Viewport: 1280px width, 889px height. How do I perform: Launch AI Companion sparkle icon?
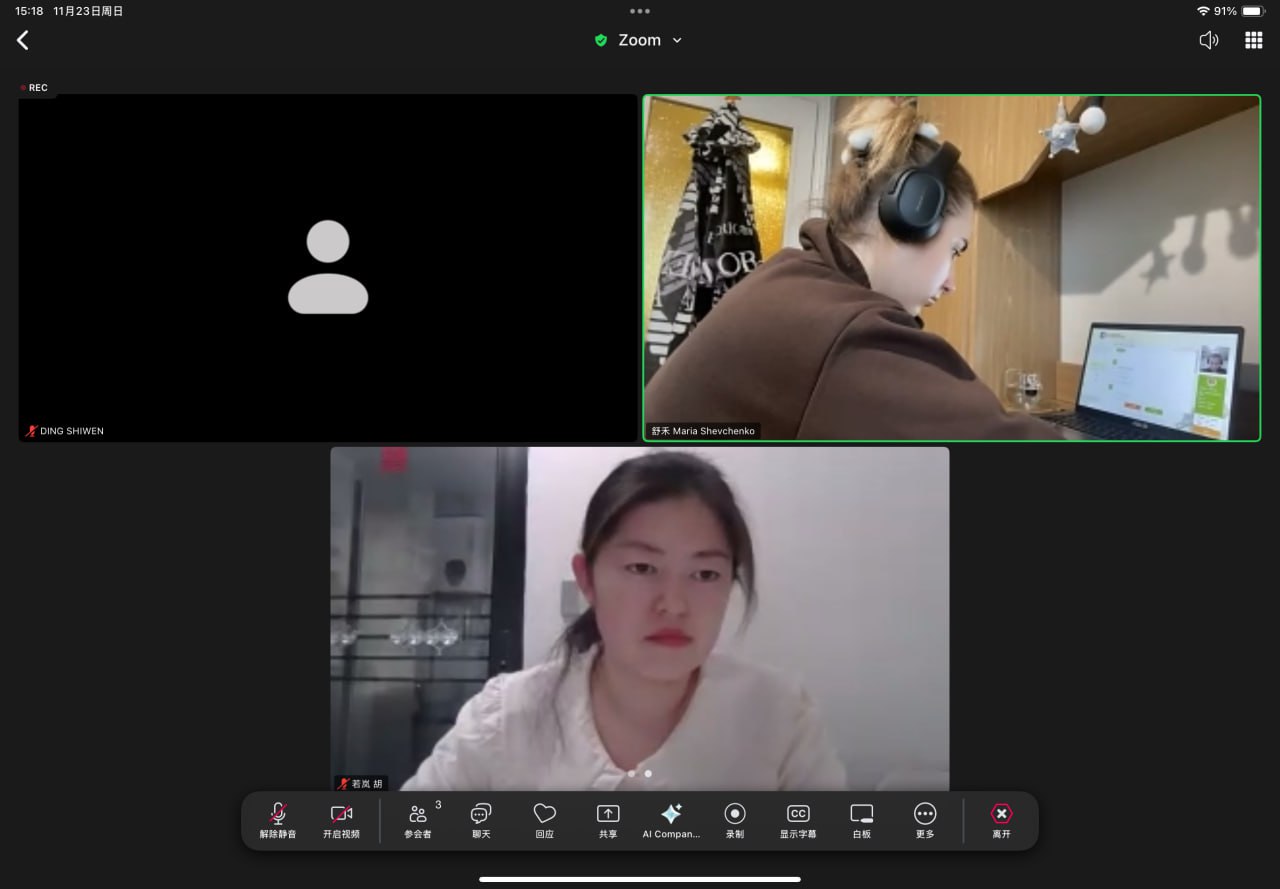point(671,820)
